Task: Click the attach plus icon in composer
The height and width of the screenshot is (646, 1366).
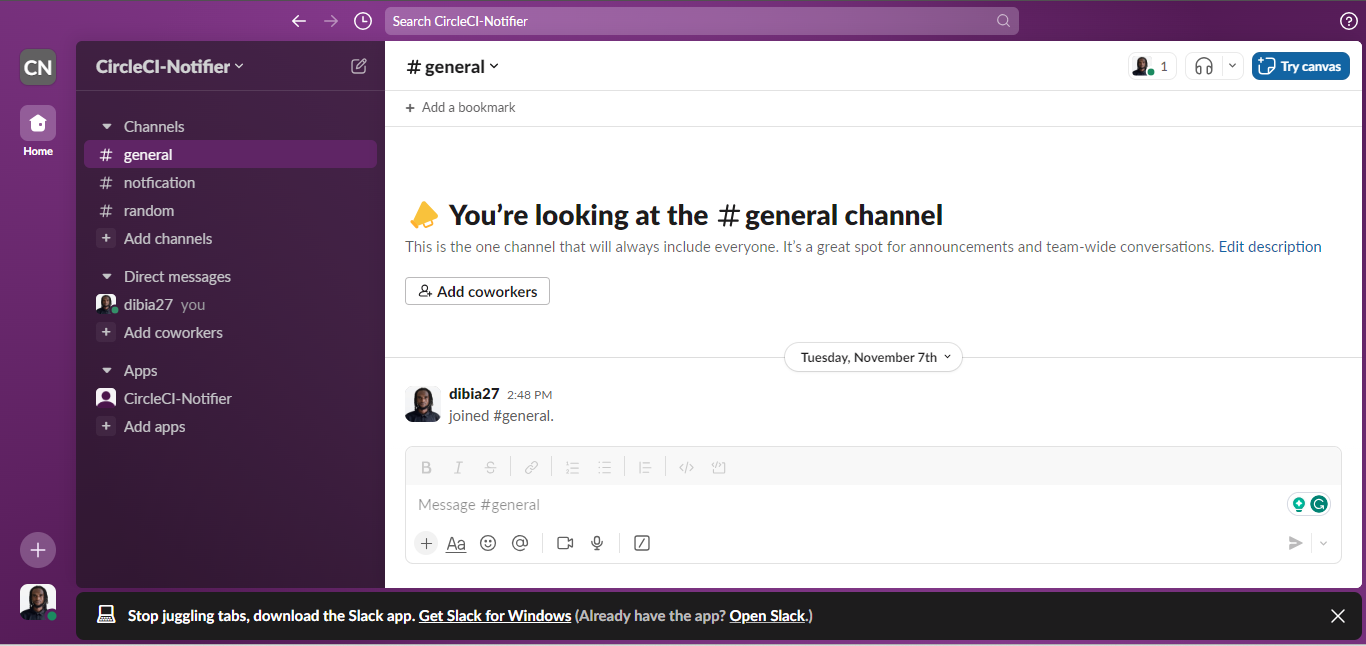Action: [426, 543]
